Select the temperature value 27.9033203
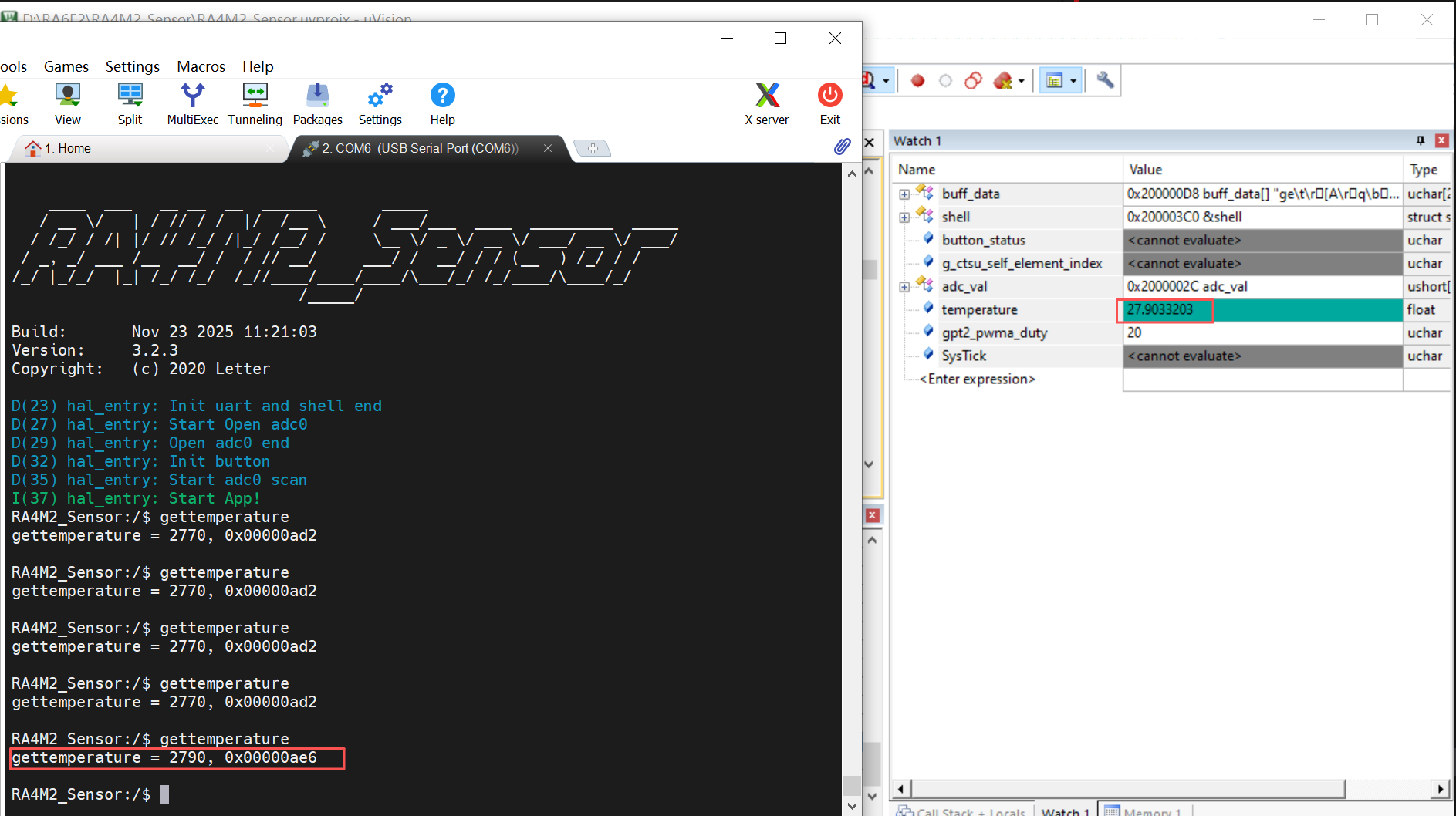The image size is (1456, 816). pos(1160,310)
